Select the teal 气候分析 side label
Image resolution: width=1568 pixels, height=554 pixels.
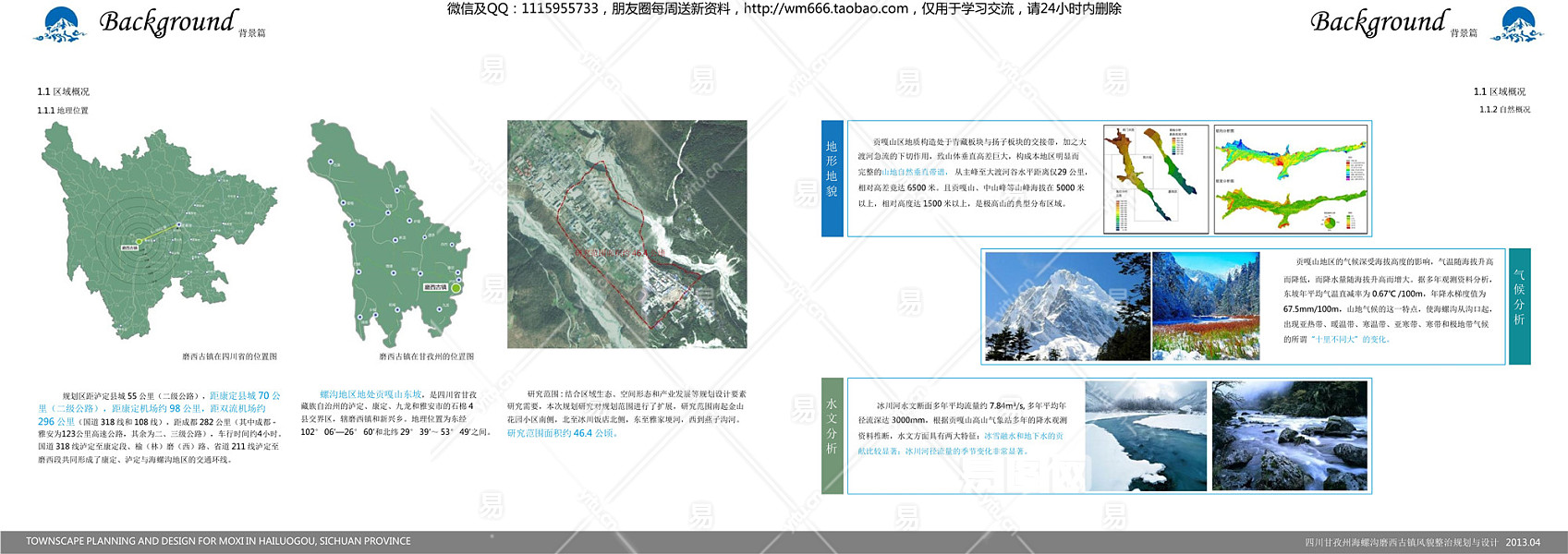pyautogui.click(x=1519, y=306)
